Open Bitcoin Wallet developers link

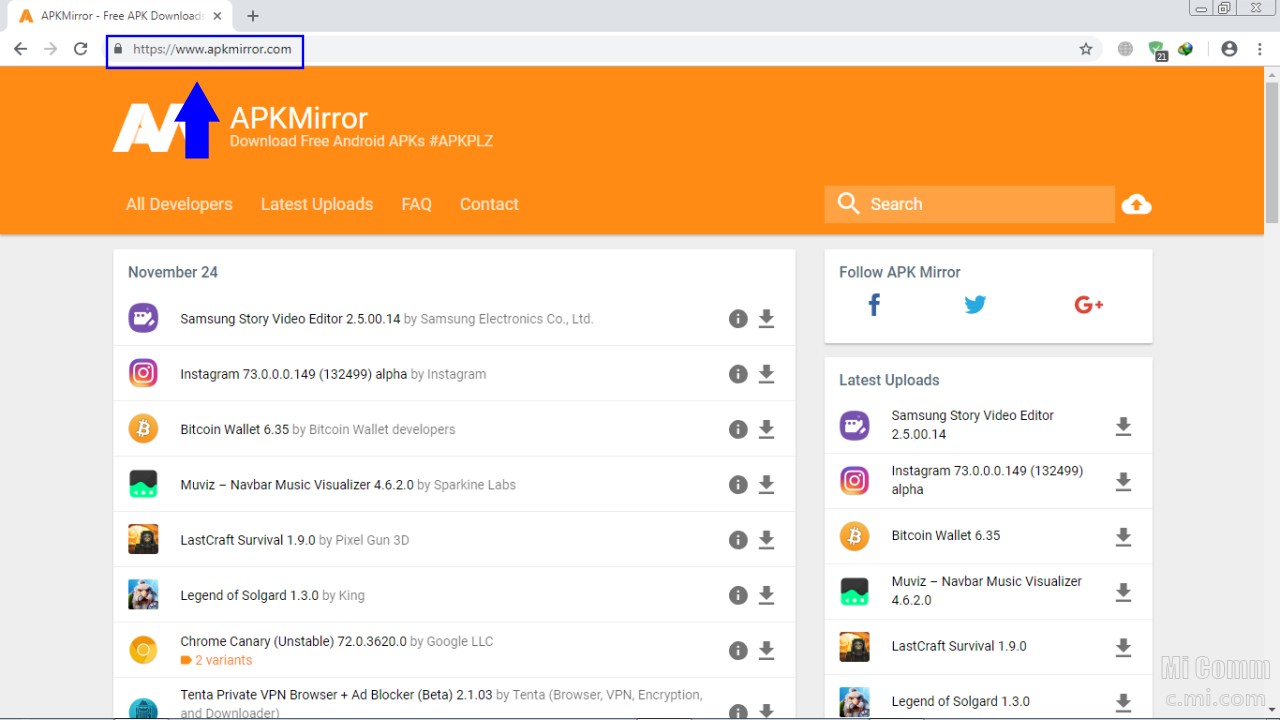coord(382,429)
